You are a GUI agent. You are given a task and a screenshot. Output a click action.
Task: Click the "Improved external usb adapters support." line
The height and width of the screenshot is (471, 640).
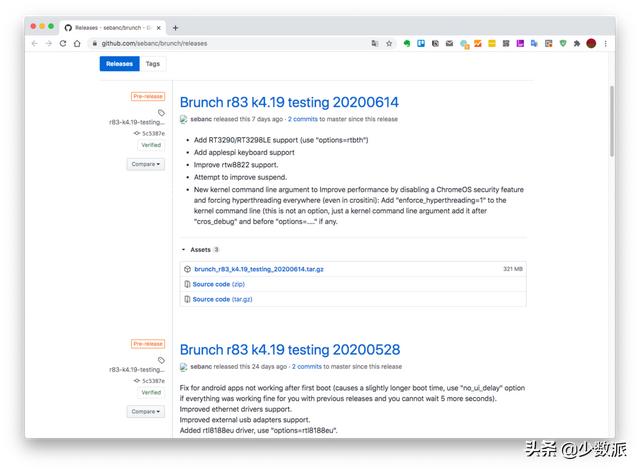pyautogui.click(x=245, y=420)
